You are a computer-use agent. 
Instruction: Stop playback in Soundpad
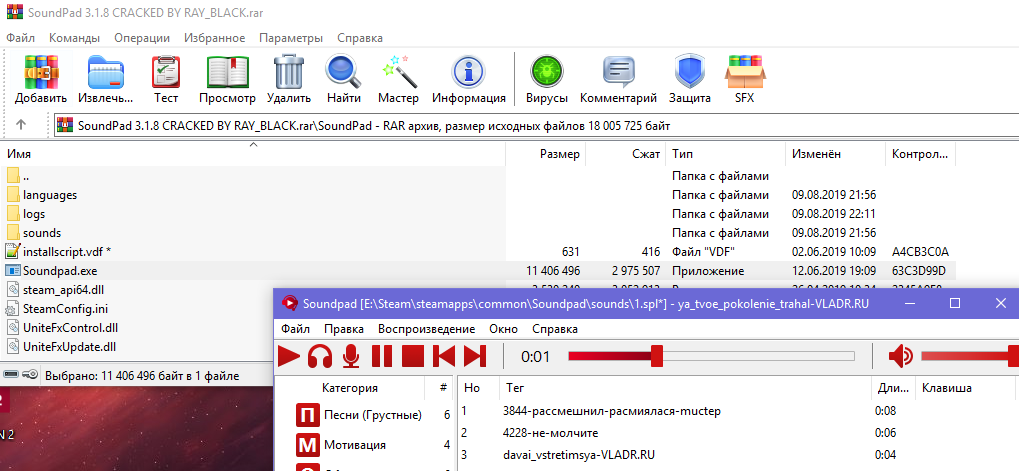(413, 356)
